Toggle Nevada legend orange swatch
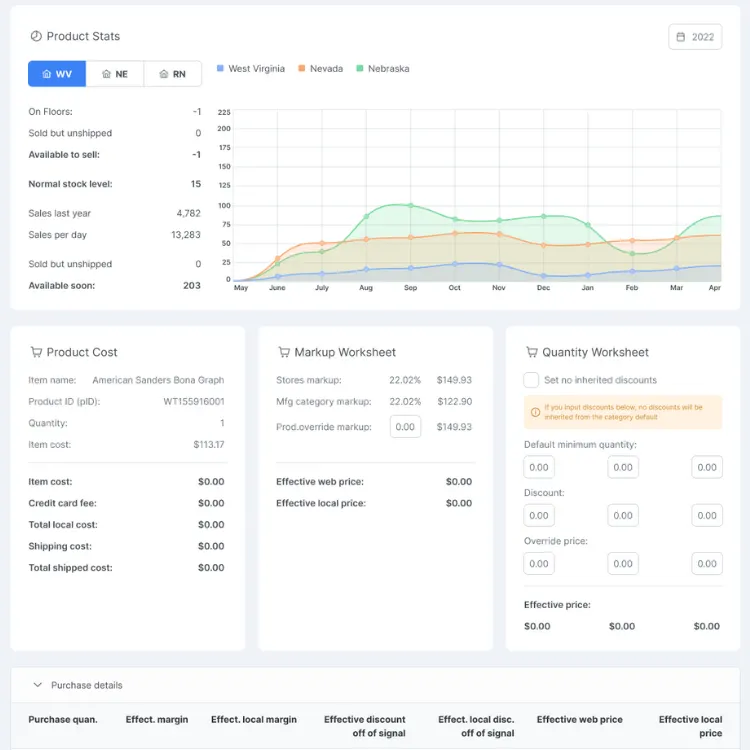 click(301, 68)
